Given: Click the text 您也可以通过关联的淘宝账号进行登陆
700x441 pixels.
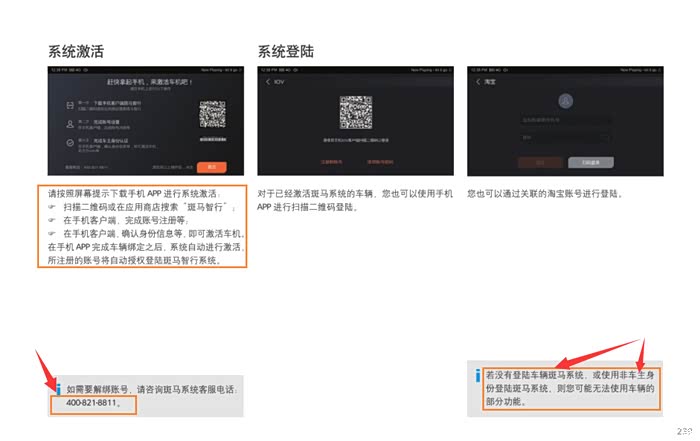Looking at the screenshot, I should 544,194.
